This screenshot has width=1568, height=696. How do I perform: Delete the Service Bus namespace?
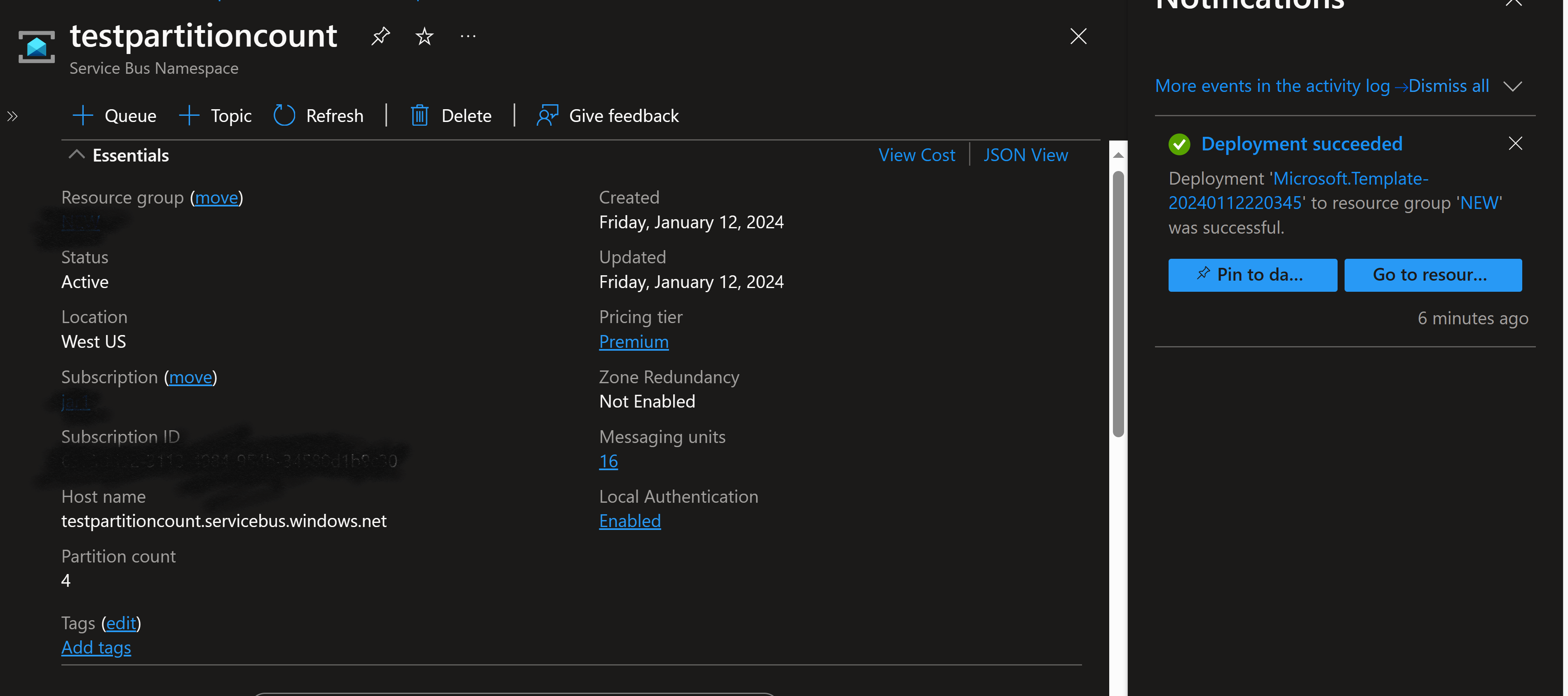451,116
